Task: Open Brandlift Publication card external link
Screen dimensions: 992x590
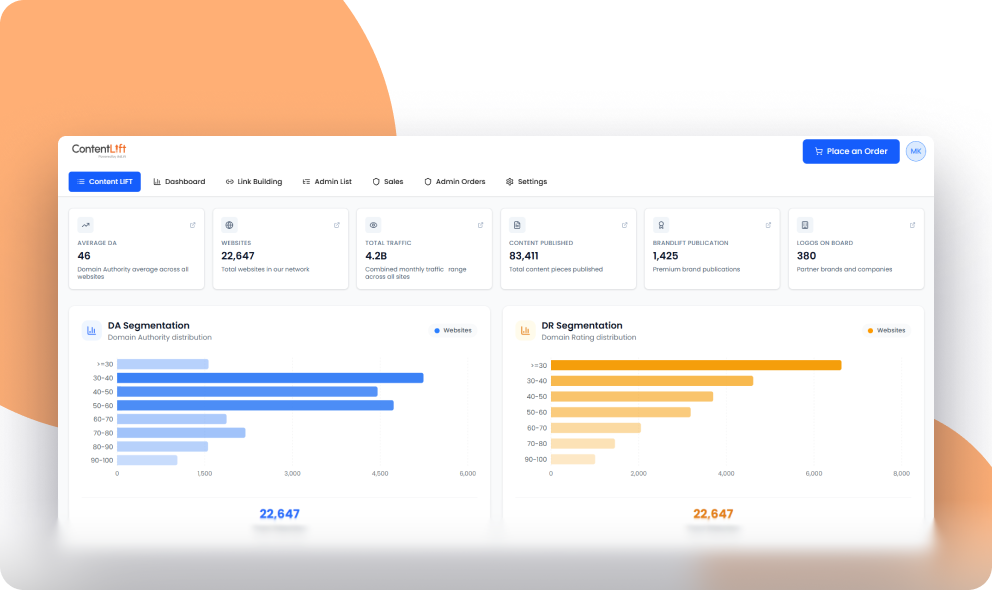Action: point(769,225)
